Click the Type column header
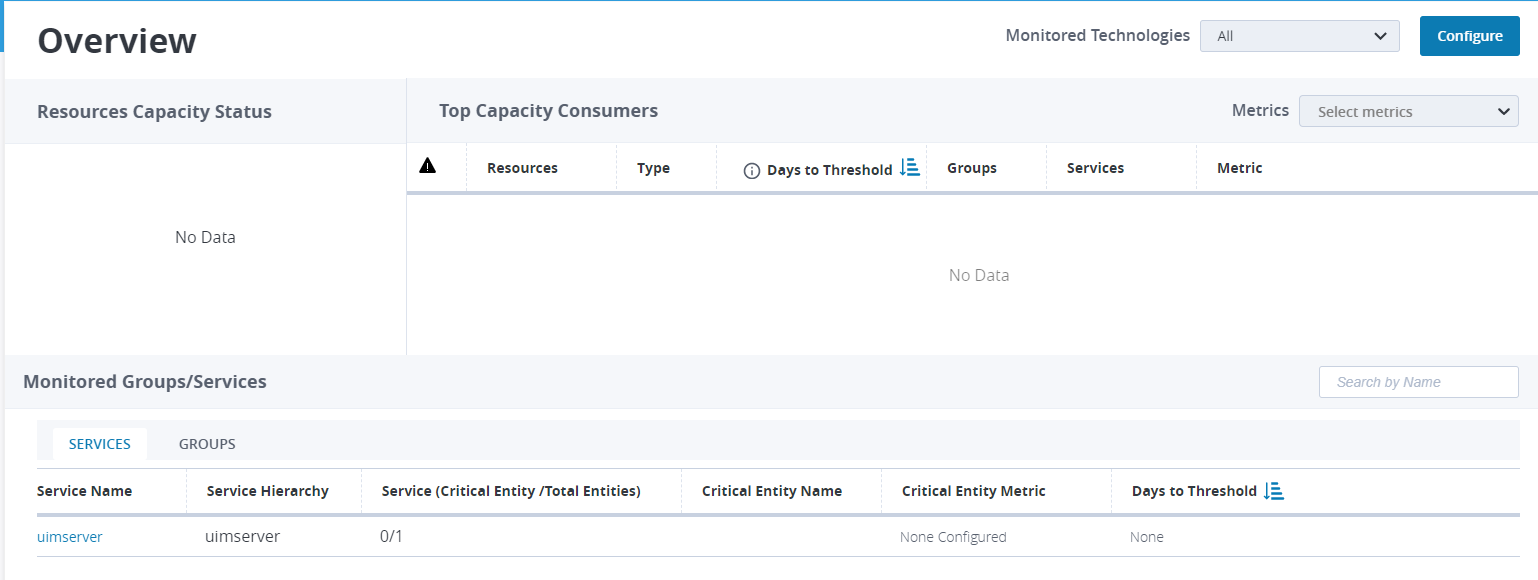 pos(653,168)
